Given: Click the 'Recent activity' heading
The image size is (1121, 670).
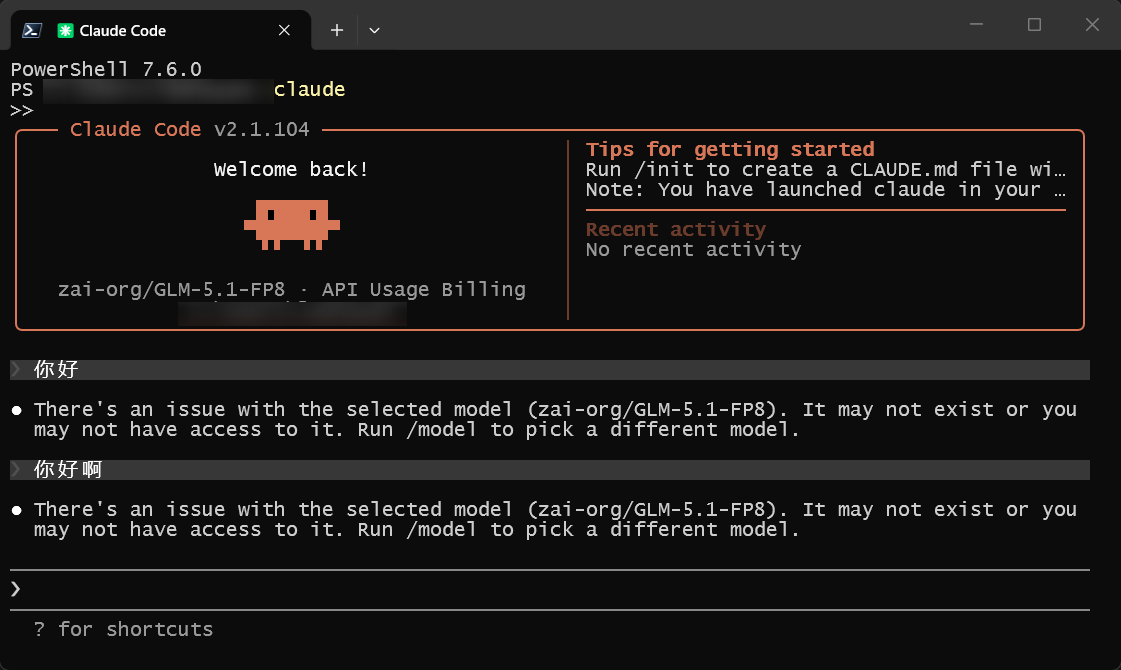Looking at the screenshot, I should (x=676, y=229).
